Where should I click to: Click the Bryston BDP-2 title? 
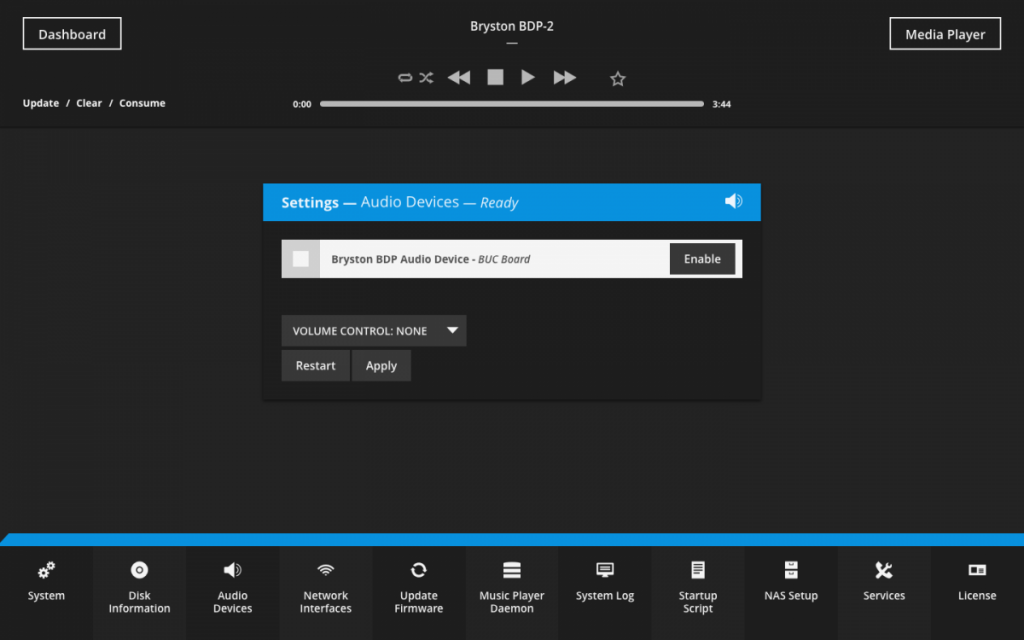click(x=511, y=26)
